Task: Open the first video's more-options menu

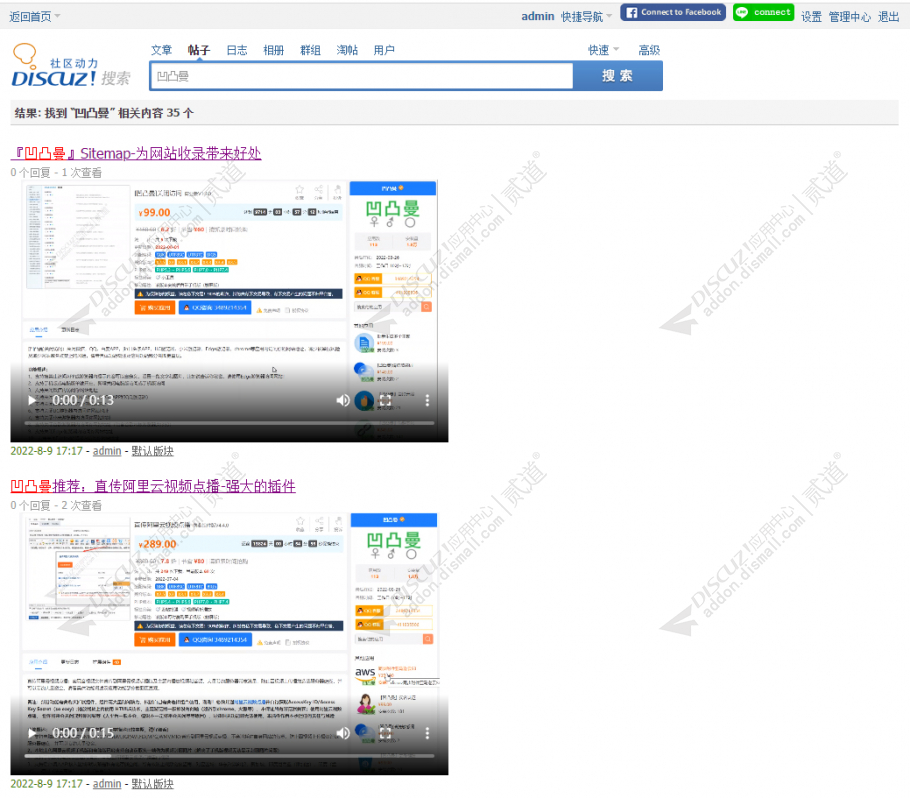Action: (x=427, y=400)
